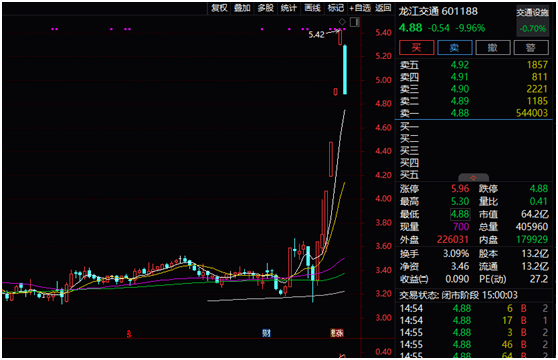Click the 撤 cancel order button
The height and width of the screenshot is (360, 558).
493,47
